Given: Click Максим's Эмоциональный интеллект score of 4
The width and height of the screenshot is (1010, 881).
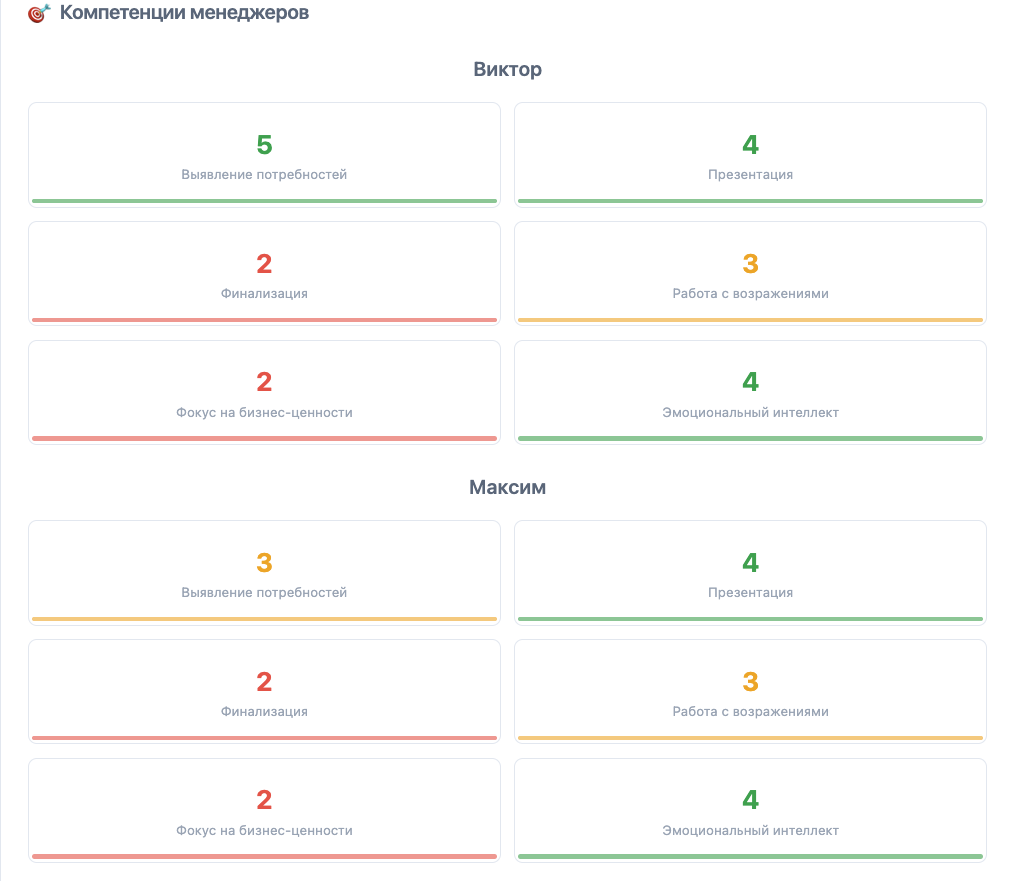Looking at the screenshot, I should click(750, 800).
